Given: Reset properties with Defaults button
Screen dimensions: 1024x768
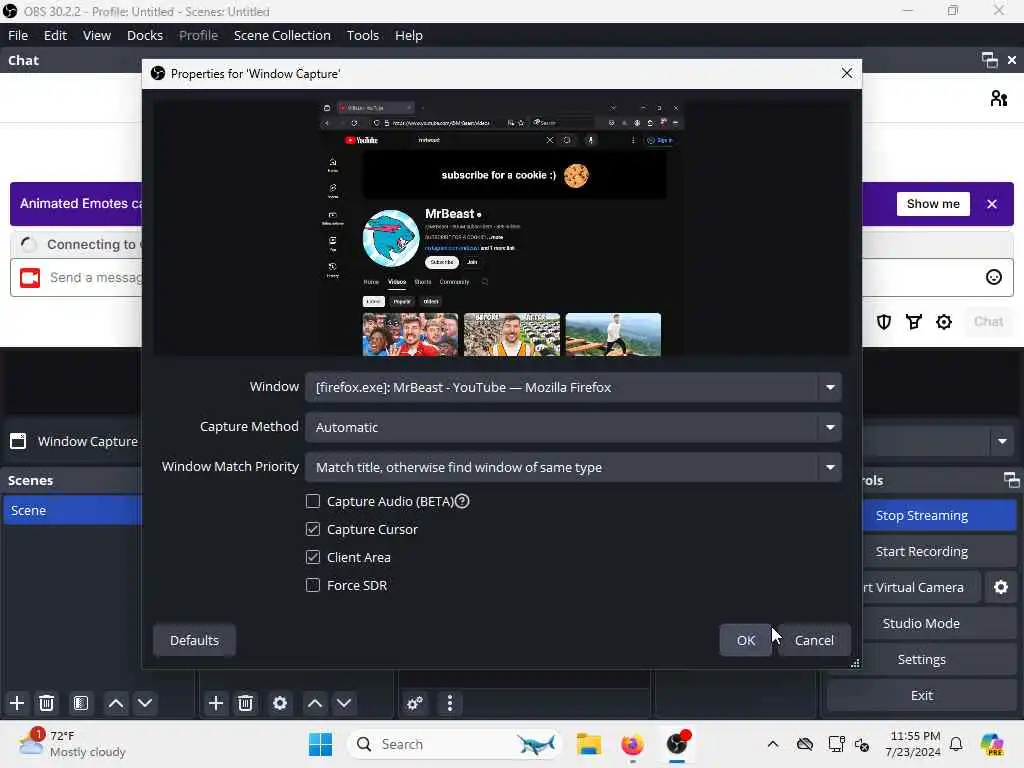Looking at the screenshot, I should click(195, 640).
